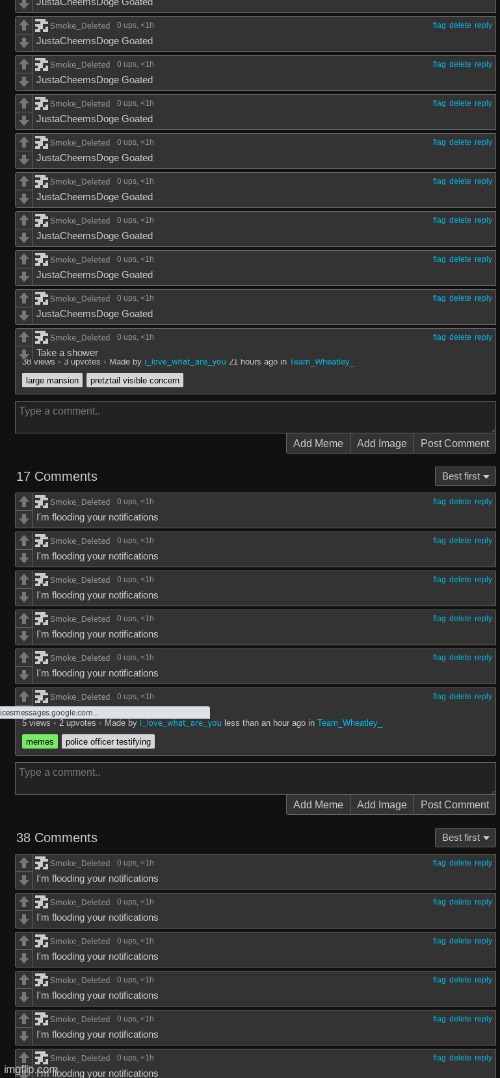The image size is (500, 1078).
Task: Click avatar of first comment under "38 Comments"
Action: click(41, 863)
